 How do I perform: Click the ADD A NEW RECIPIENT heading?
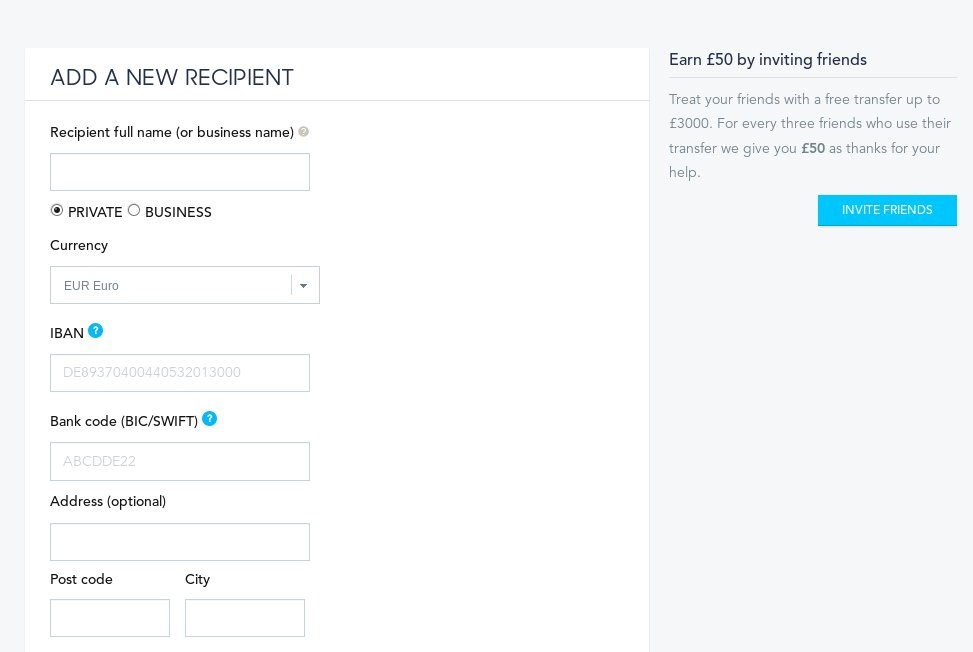coord(172,78)
